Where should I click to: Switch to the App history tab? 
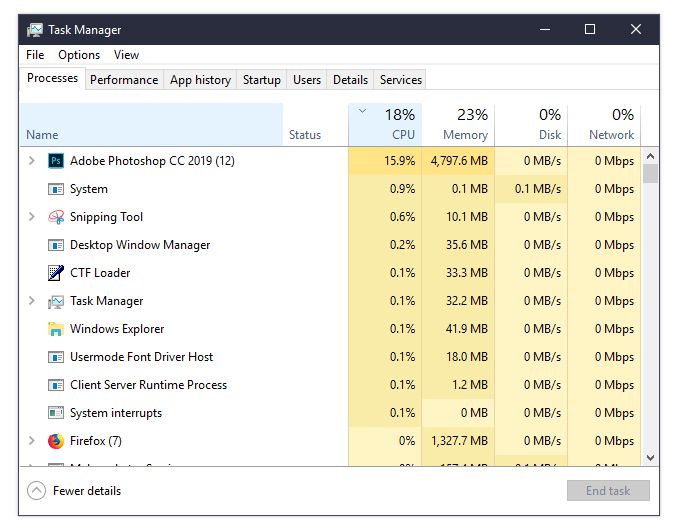pyautogui.click(x=200, y=80)
